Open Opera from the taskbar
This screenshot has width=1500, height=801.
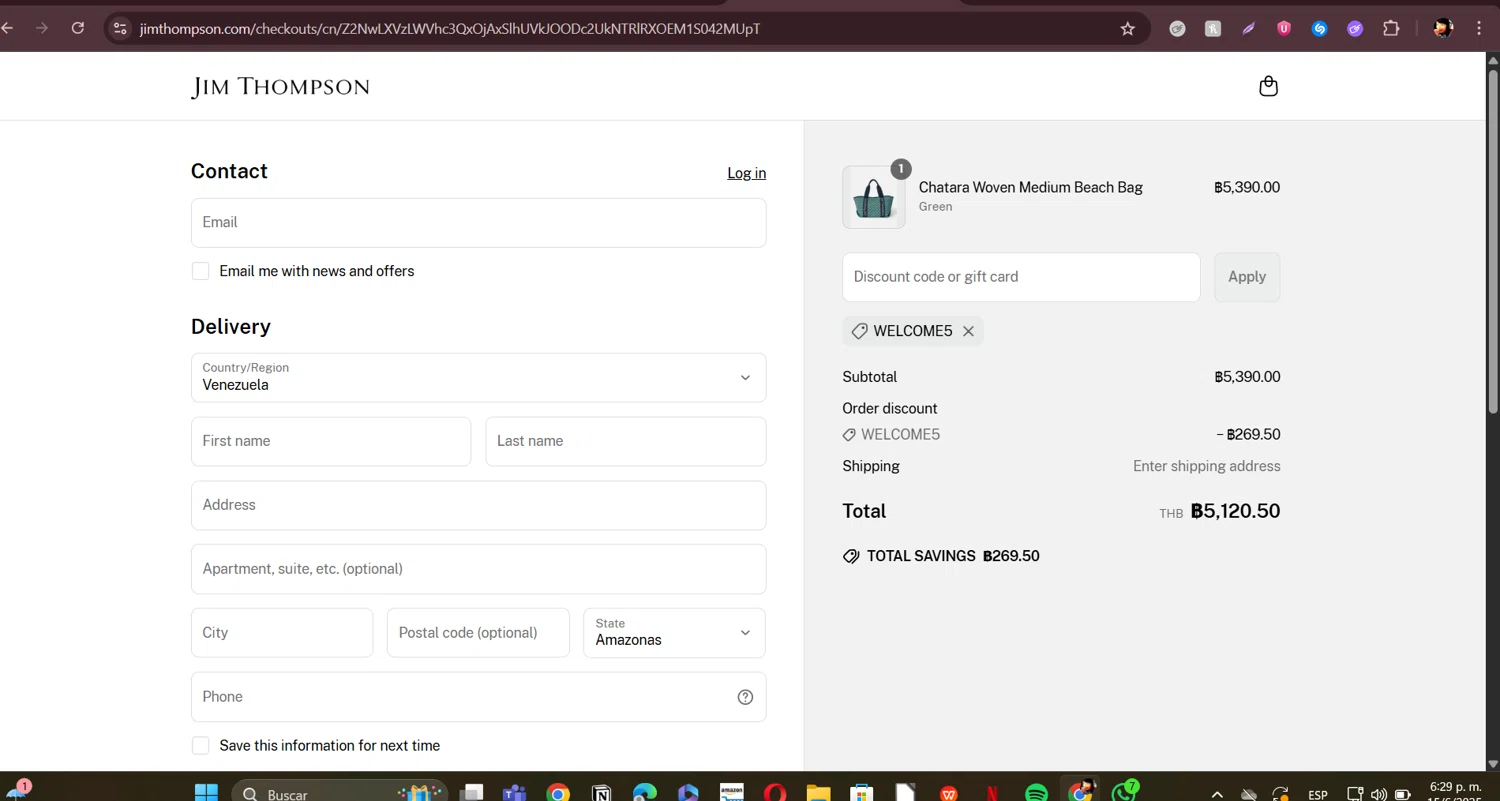[775, 794]
